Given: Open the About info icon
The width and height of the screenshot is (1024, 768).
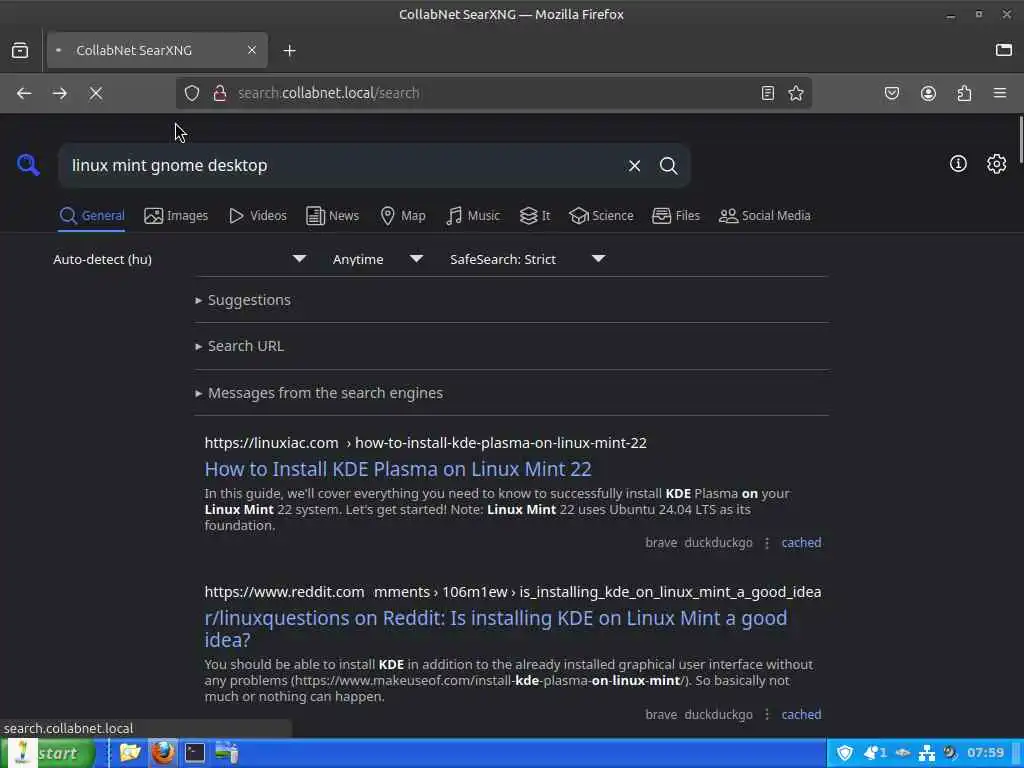Looking at the screenshot, I should (x=958, y=163).
